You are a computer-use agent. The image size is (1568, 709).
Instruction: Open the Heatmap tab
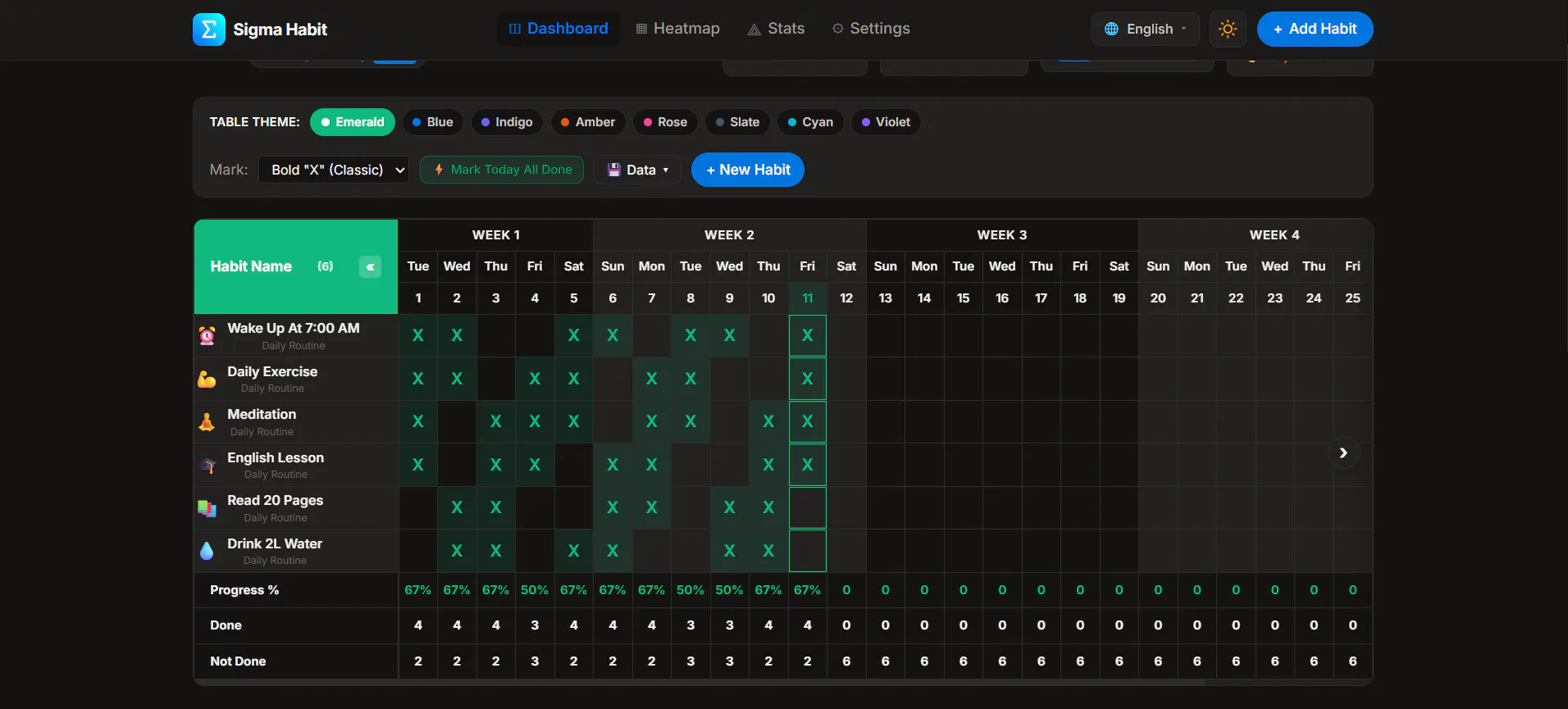coord(678,29)
